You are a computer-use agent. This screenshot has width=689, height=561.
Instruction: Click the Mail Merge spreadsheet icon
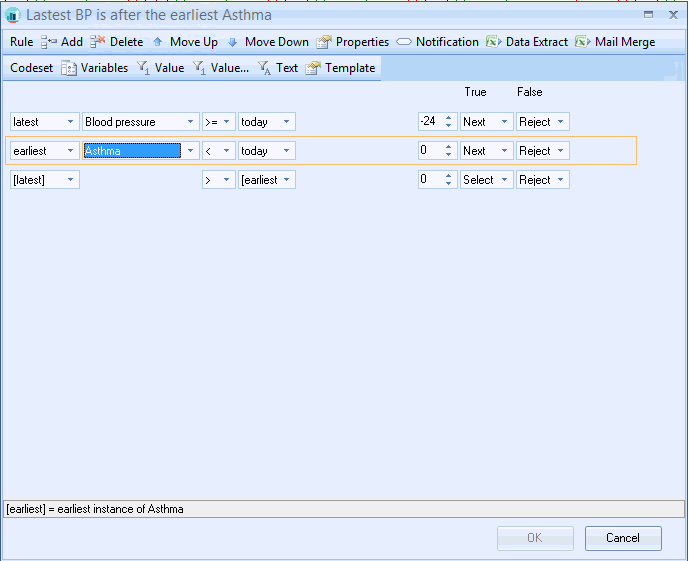583,42
